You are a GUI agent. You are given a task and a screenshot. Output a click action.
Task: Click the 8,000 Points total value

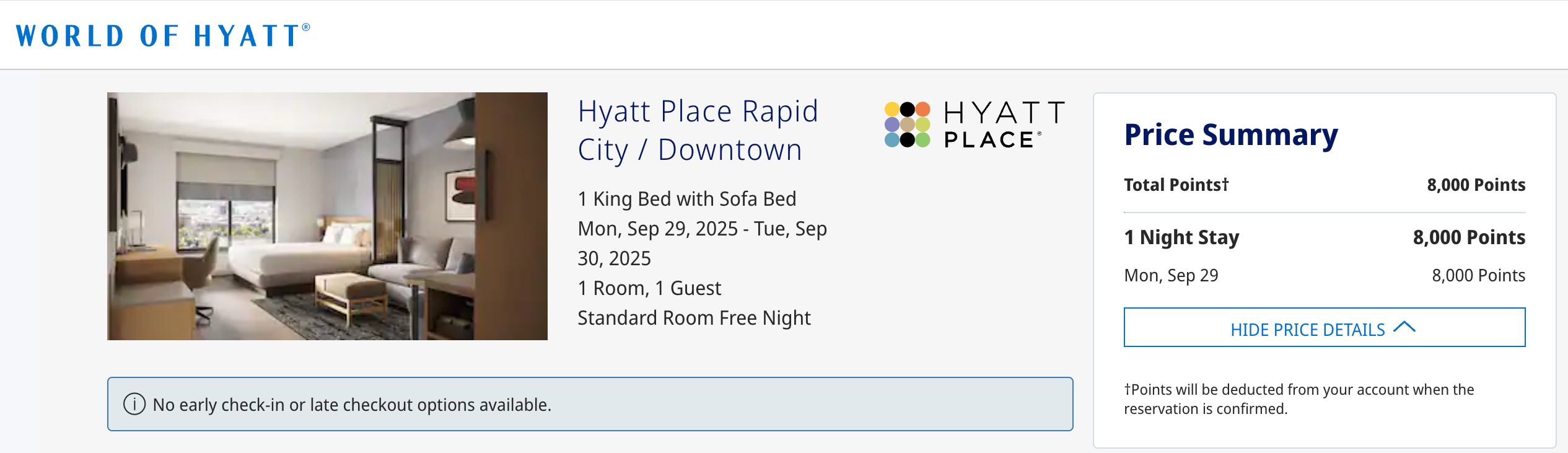(1477, 185)
